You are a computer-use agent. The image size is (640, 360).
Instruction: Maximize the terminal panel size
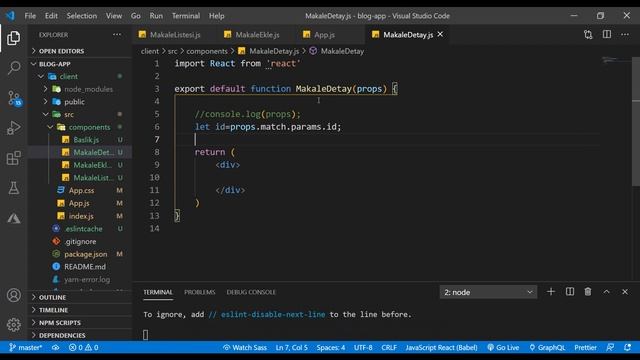tap(607, 291)
